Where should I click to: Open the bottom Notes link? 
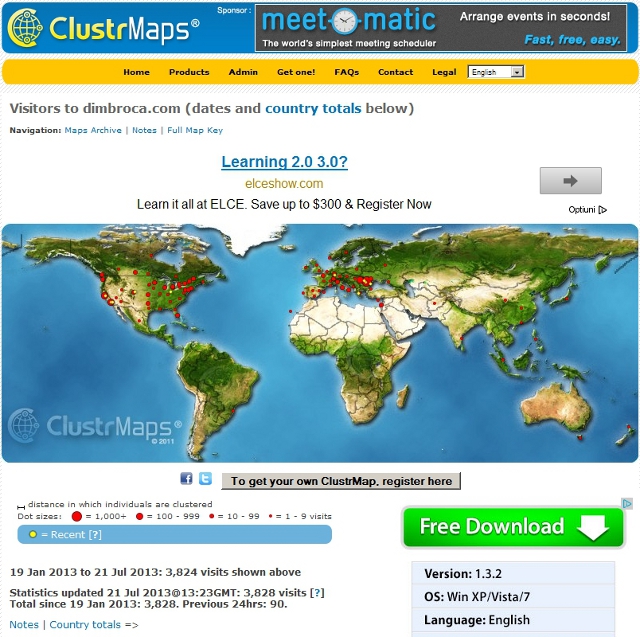tap(24, 624)
